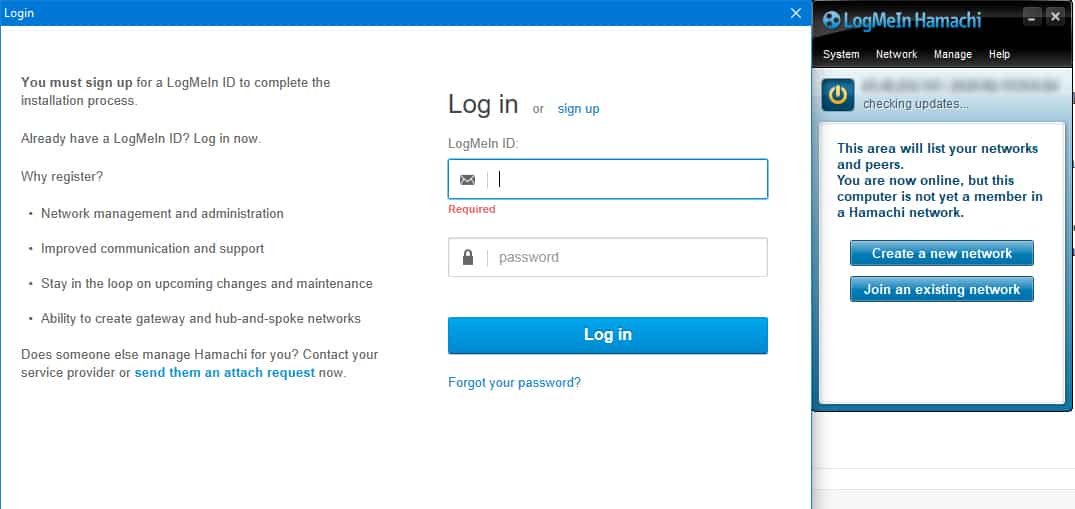This screenshot has height=509, width=1075.
Task: Click "send them an attach request" link
Action: click(x=224, y=372)
